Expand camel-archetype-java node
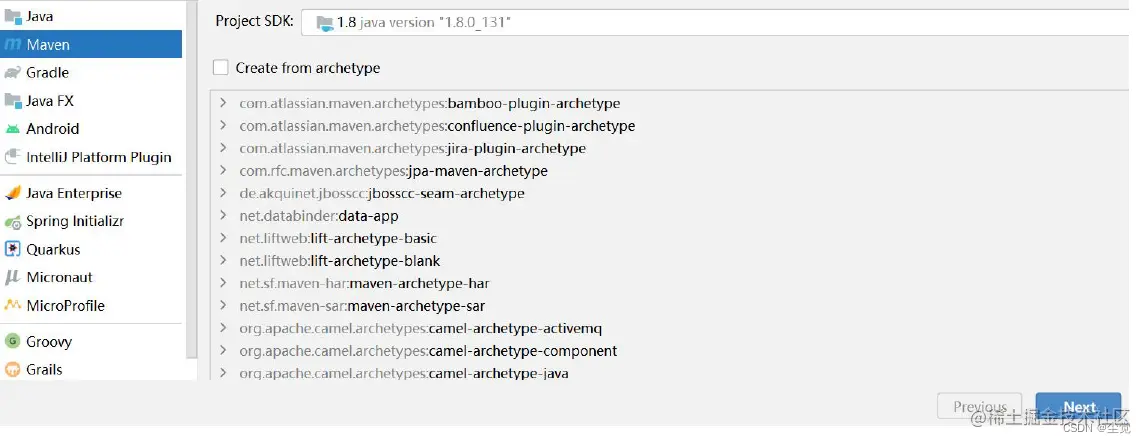This screenshot has height=443, width=1146. coord(223,374)
